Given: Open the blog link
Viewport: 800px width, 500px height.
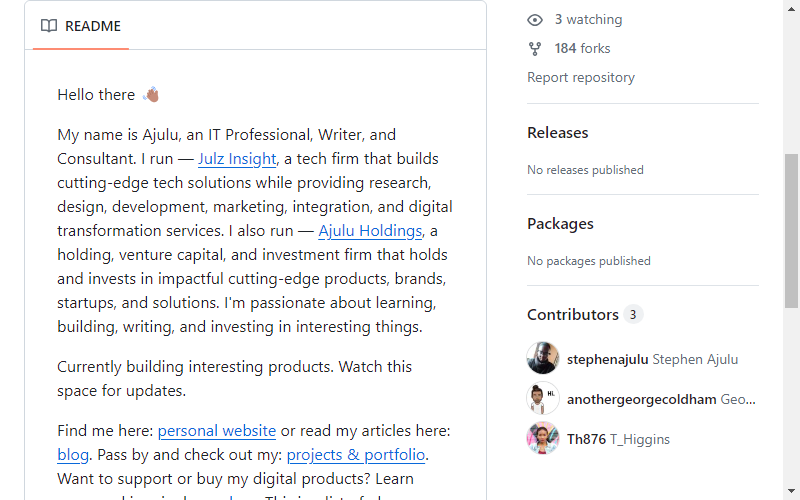Looking at the screenshot, I should [x=72, y=455].
